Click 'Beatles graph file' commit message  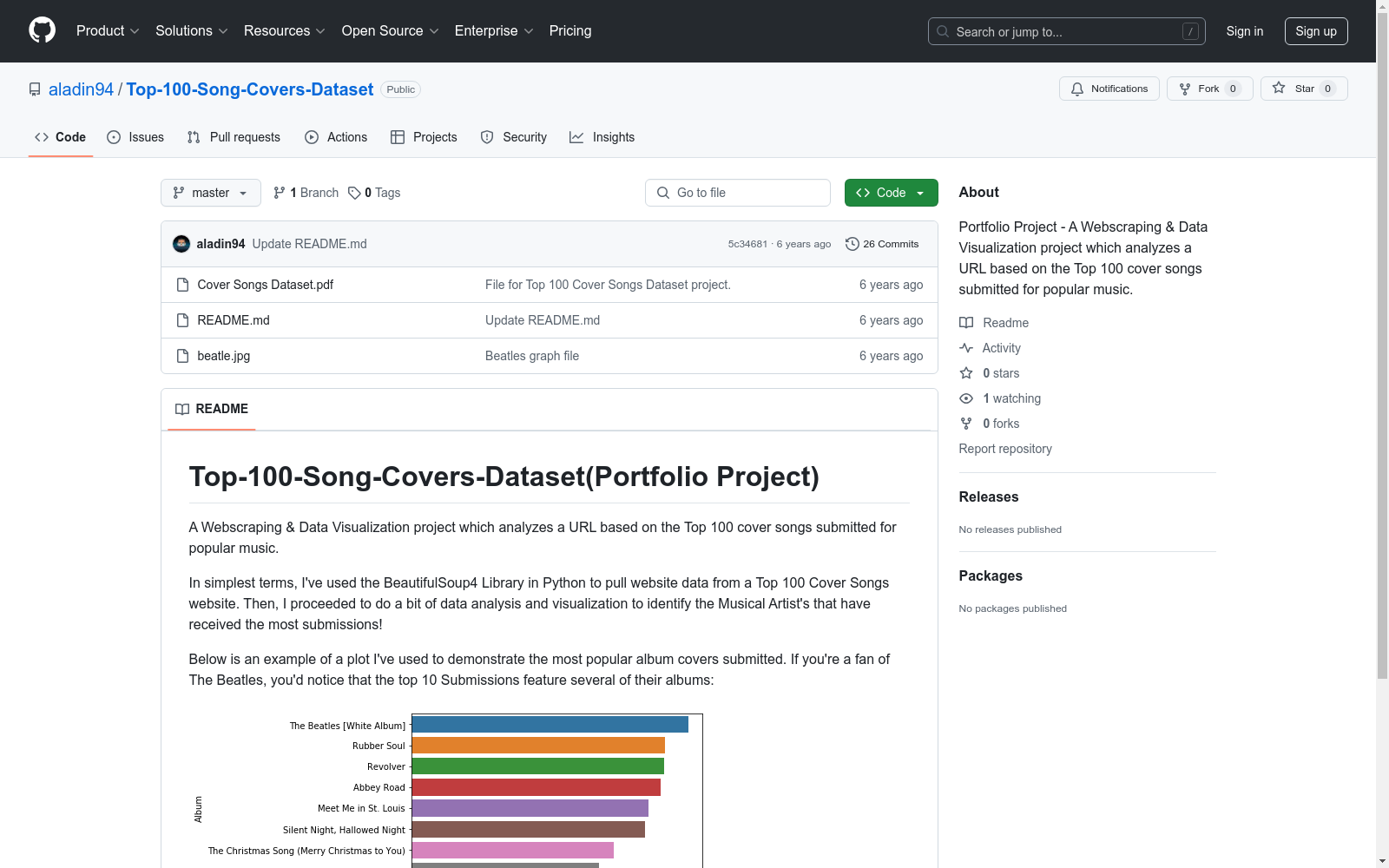pos(532,356)
